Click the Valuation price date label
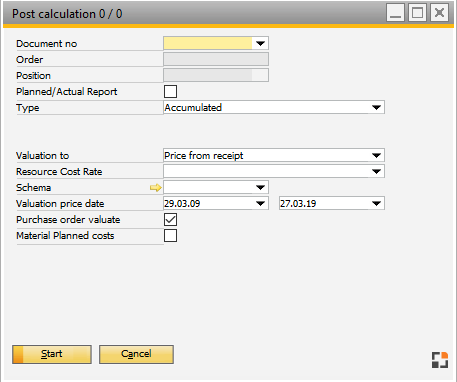The height and width of the screenshot is (382, 457). click(60, 203)
